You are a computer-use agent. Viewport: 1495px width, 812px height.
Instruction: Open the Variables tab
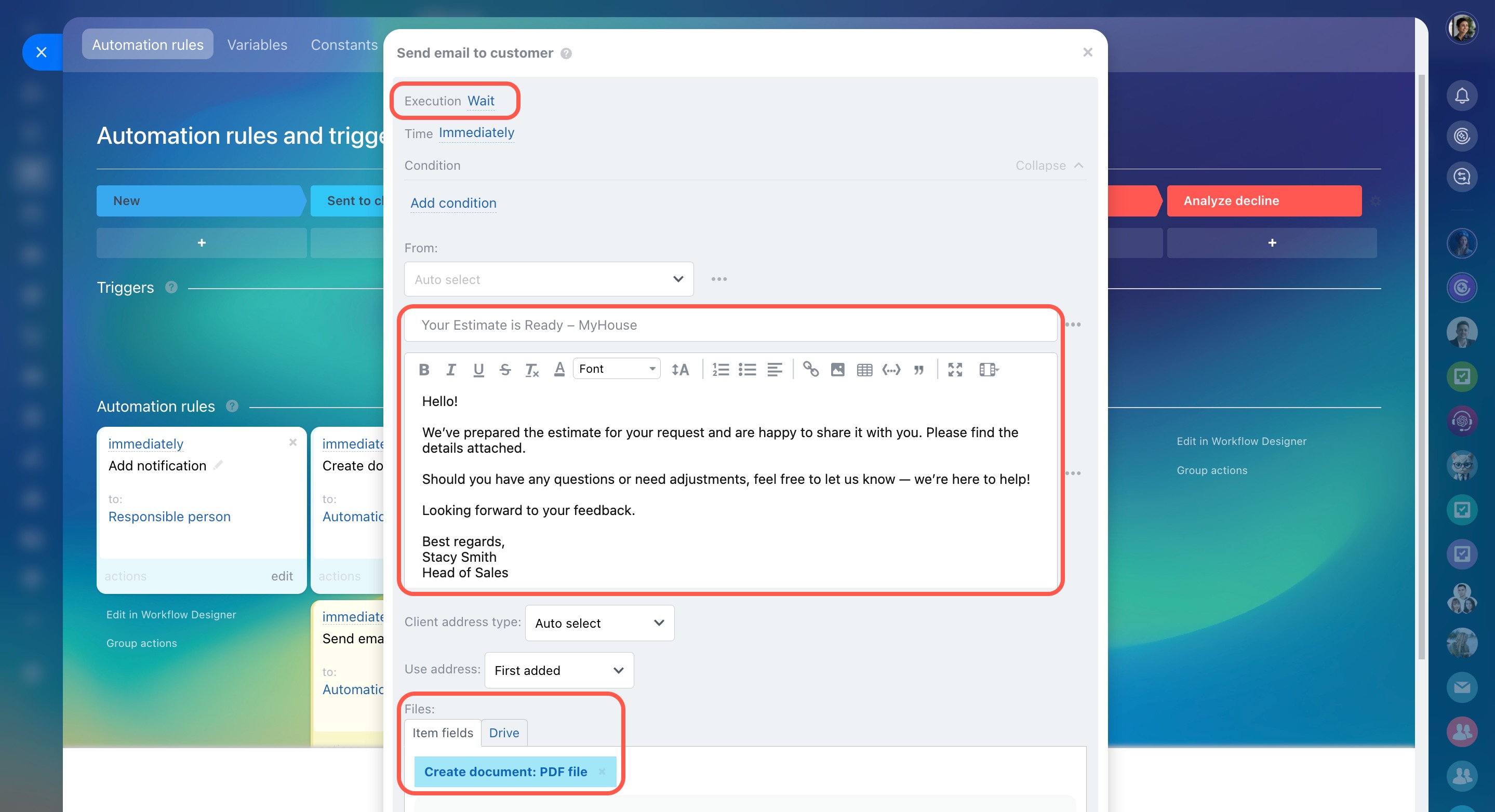click(257, 45)
